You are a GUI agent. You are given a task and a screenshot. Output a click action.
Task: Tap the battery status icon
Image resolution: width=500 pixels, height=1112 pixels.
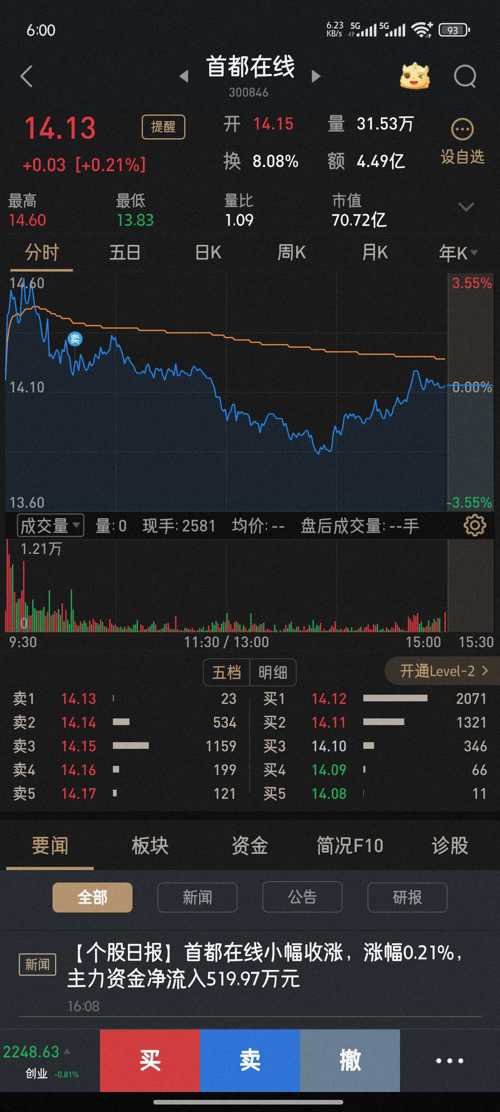(454, 30)
